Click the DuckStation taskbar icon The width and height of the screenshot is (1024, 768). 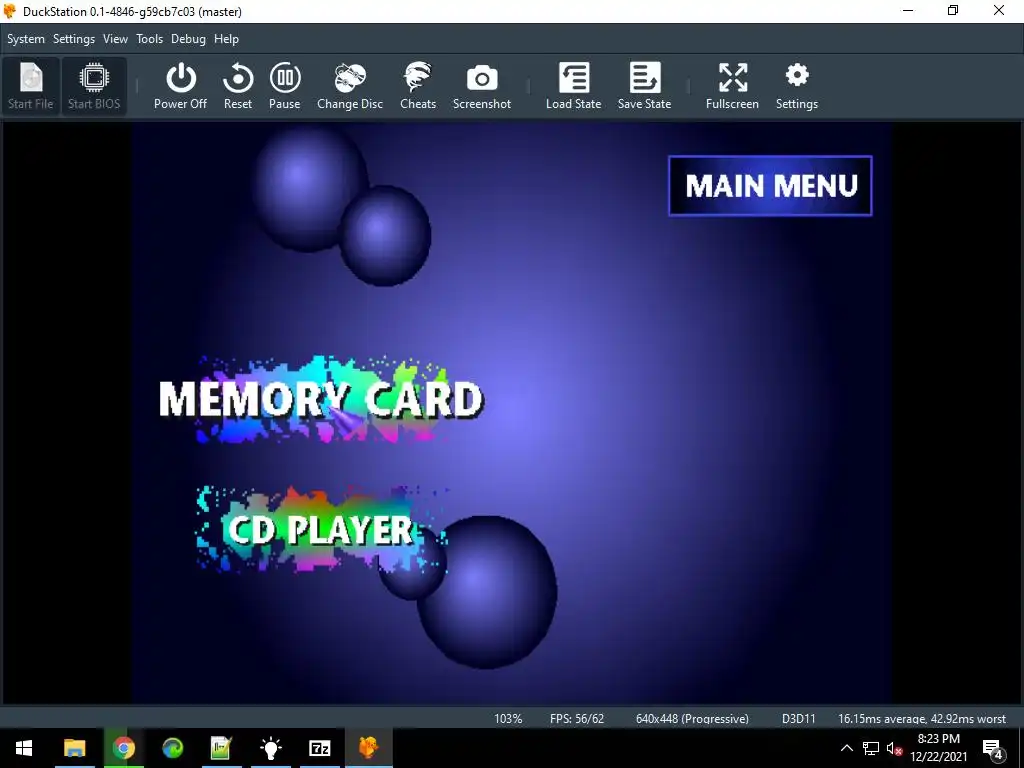tap(369, 748)
